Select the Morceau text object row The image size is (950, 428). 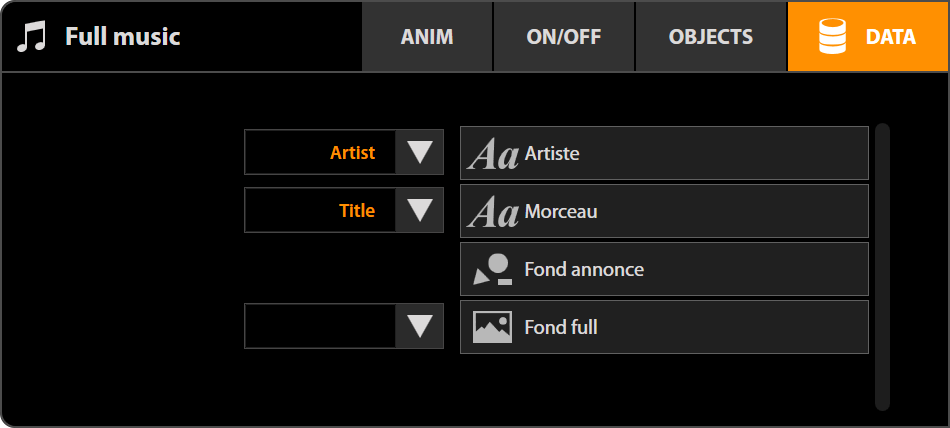click(690, 212)
